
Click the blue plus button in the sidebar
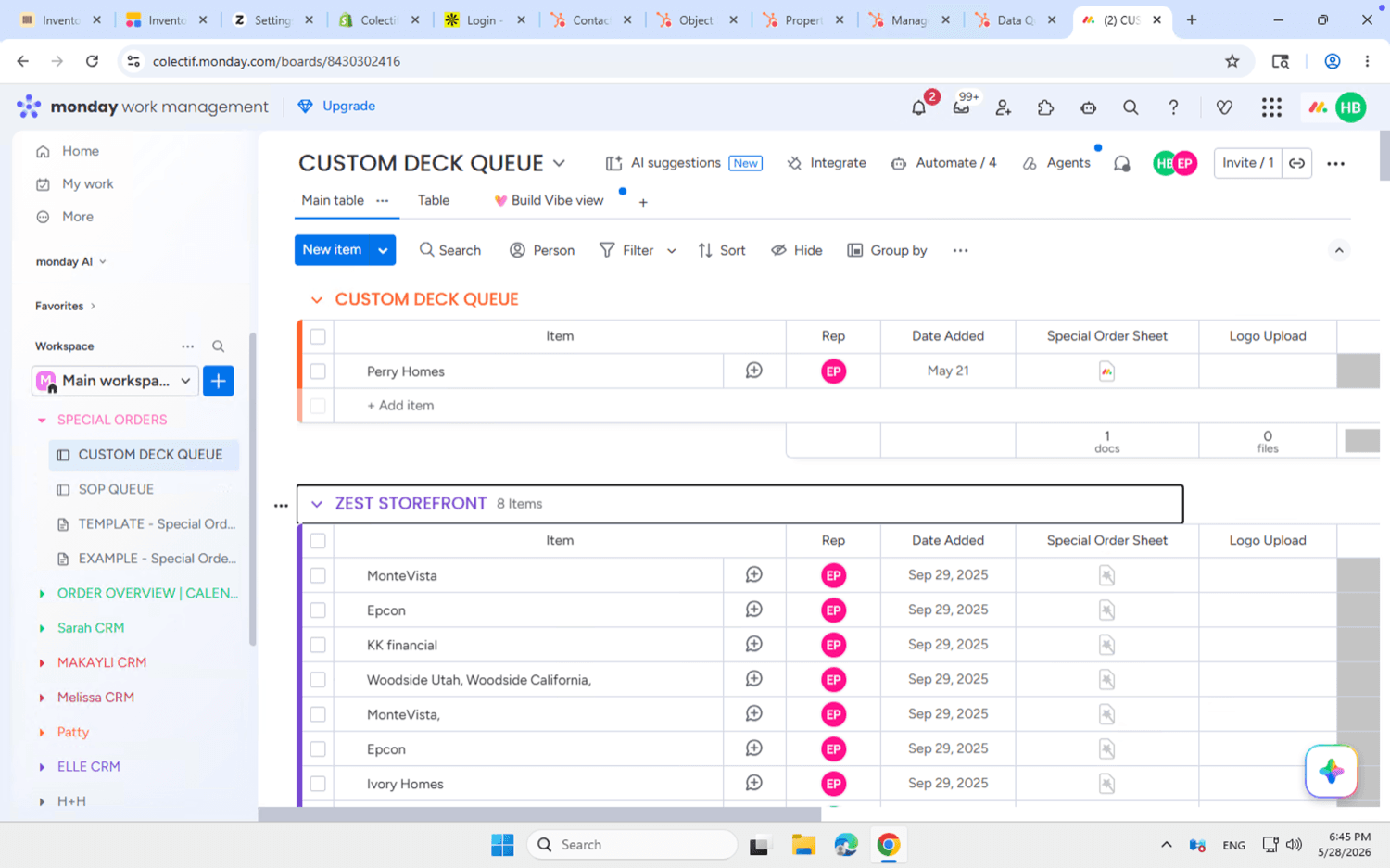(218, 381)
